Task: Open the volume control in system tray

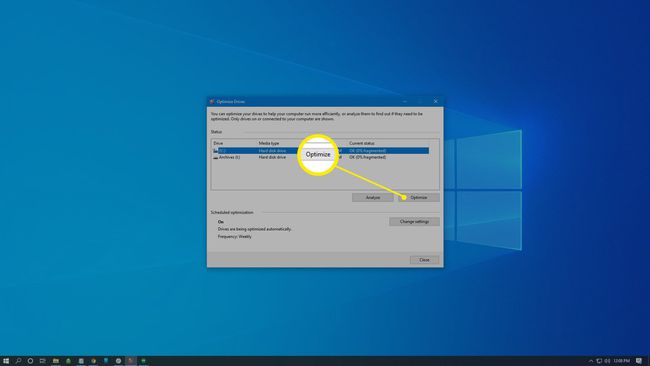Action: (x=607, y=361)
